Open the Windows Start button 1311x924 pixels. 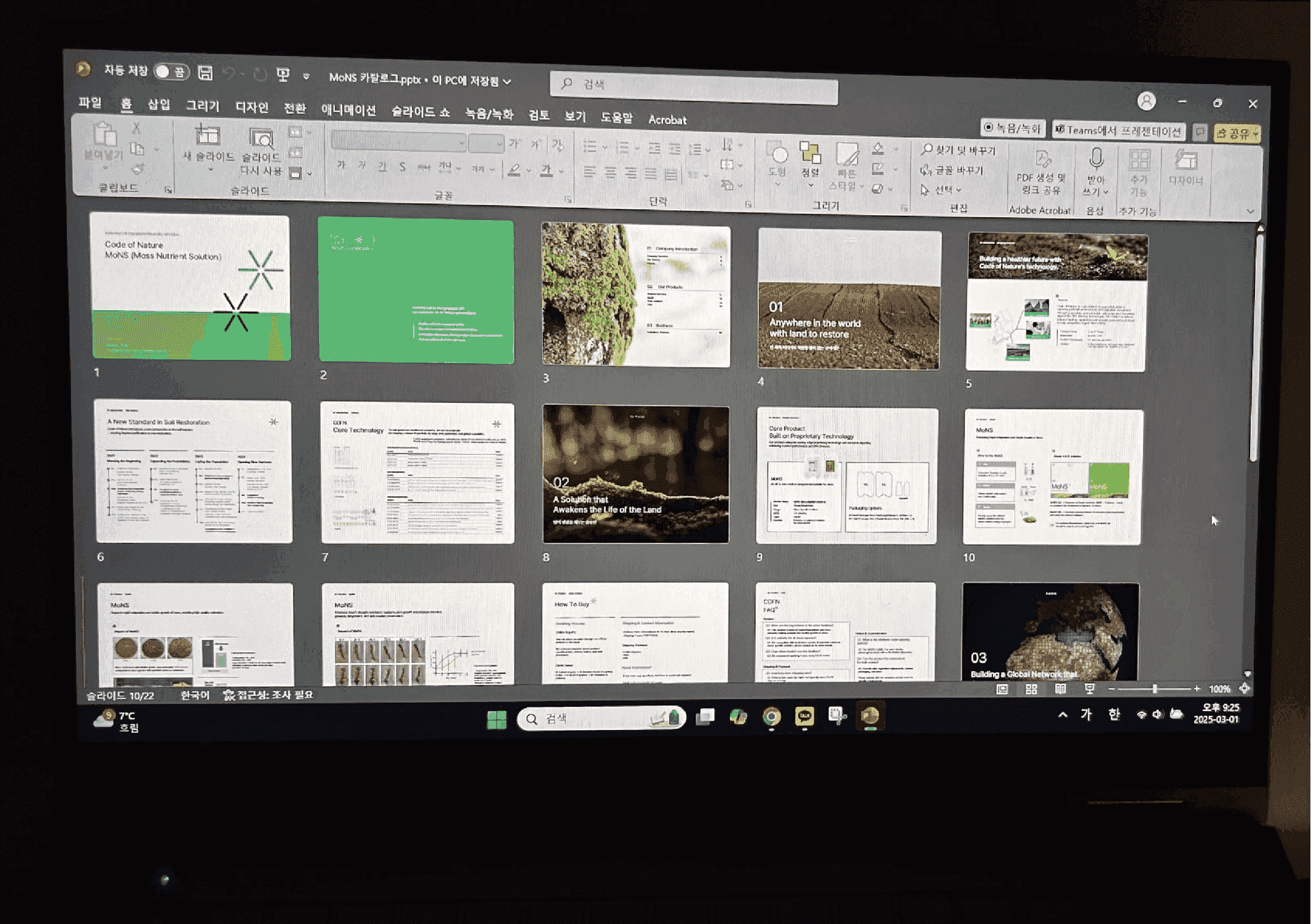coord(496,720)
